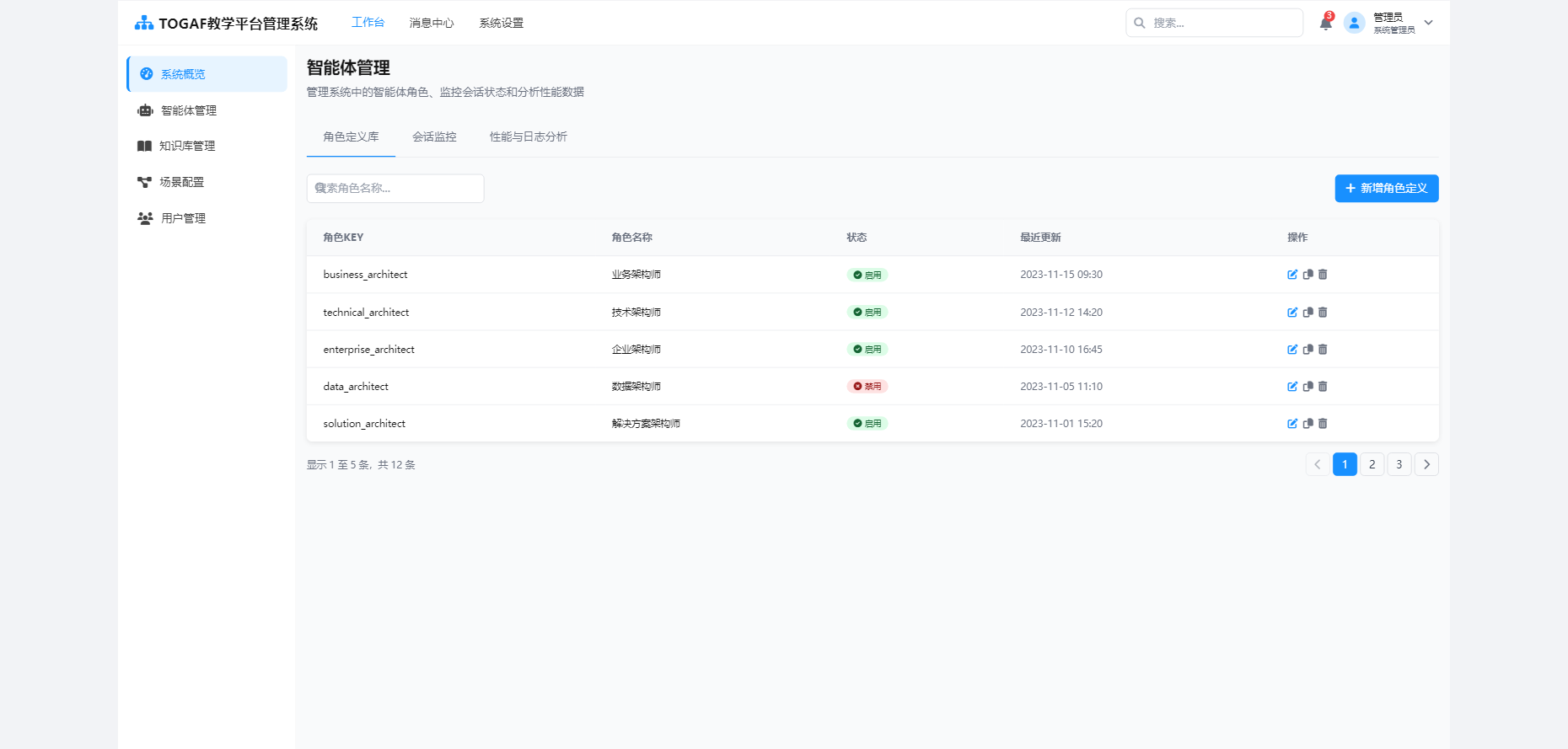Screen dimensions: 1568x749
Task: Copy the technical_architect role
Action: (1308, 313)
